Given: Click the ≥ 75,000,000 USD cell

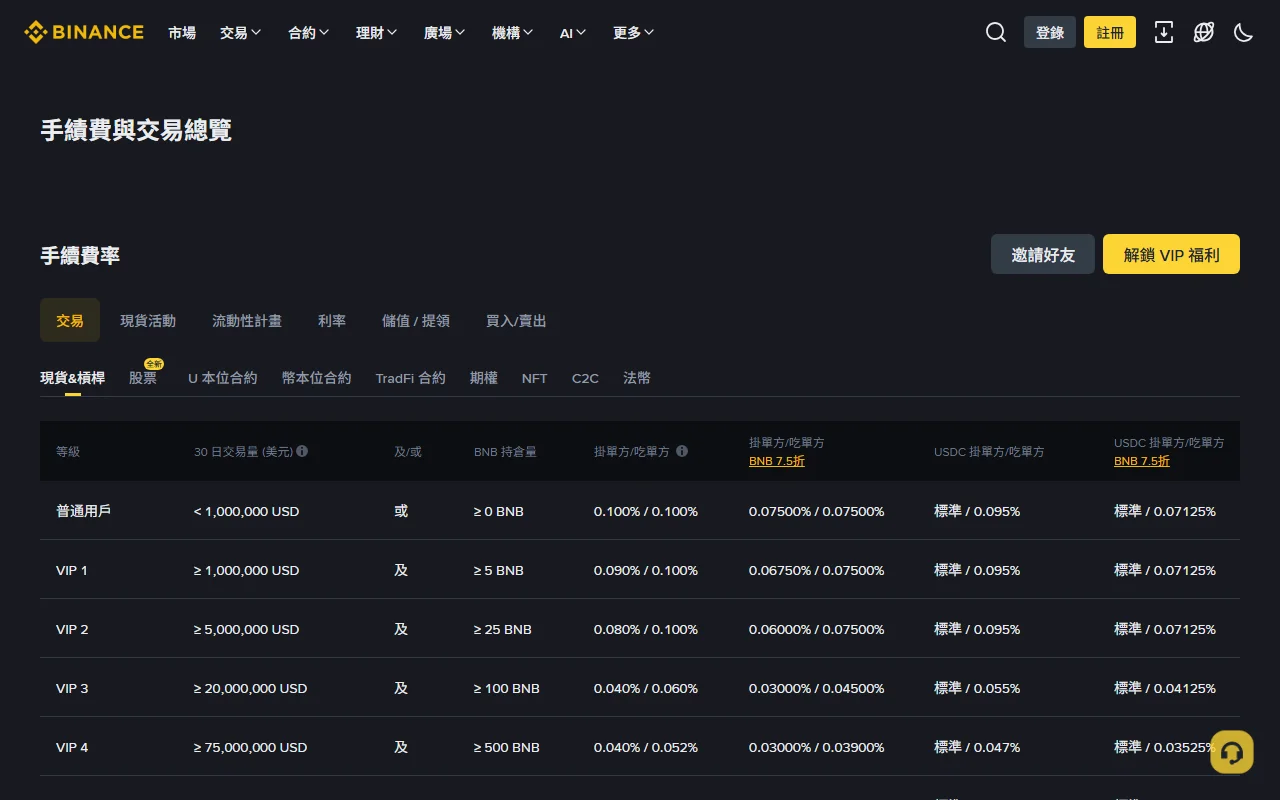Looking at the screenshot, I should [x=250, y=747].
